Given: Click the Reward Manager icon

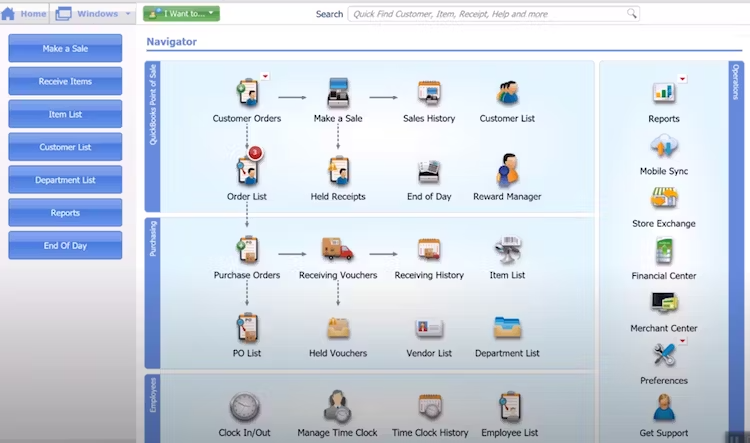Looking at the screenshot, I should [507, 171].
